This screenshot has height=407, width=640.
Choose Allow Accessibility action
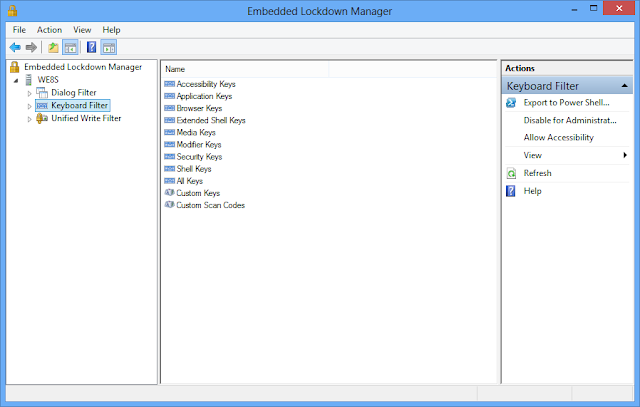(558, 138)
